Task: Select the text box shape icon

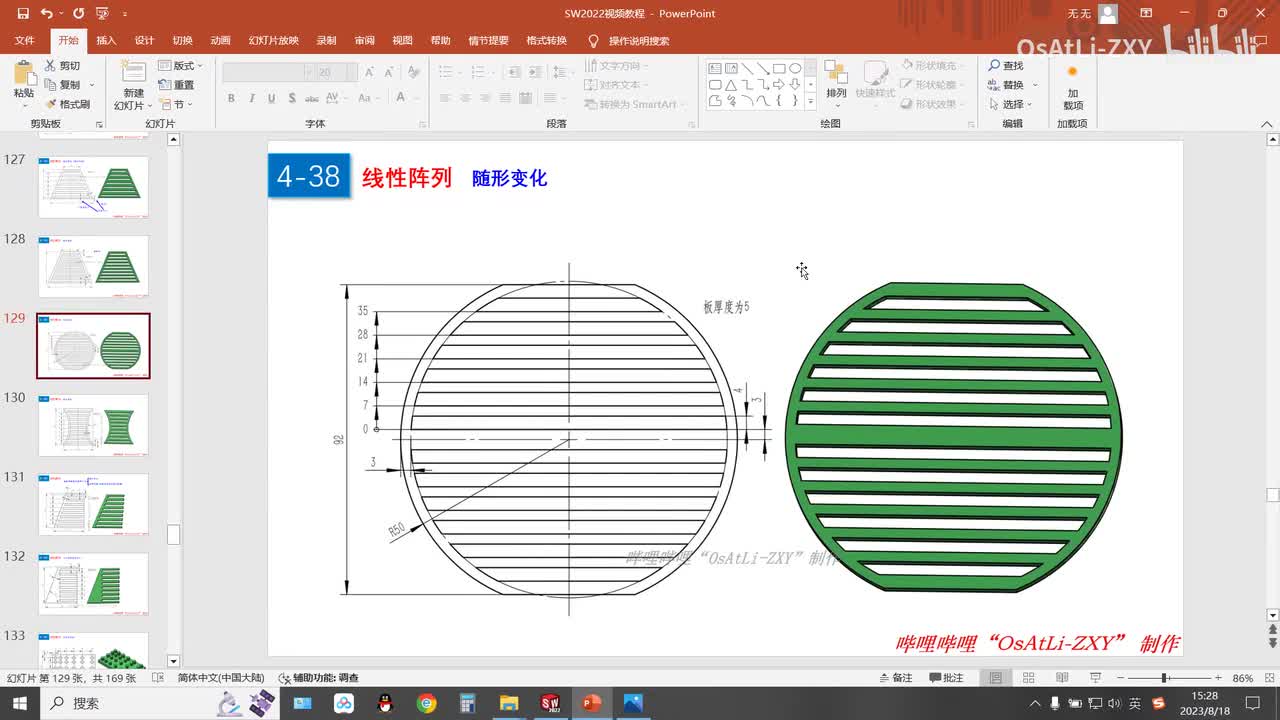Action: [715, 69]
